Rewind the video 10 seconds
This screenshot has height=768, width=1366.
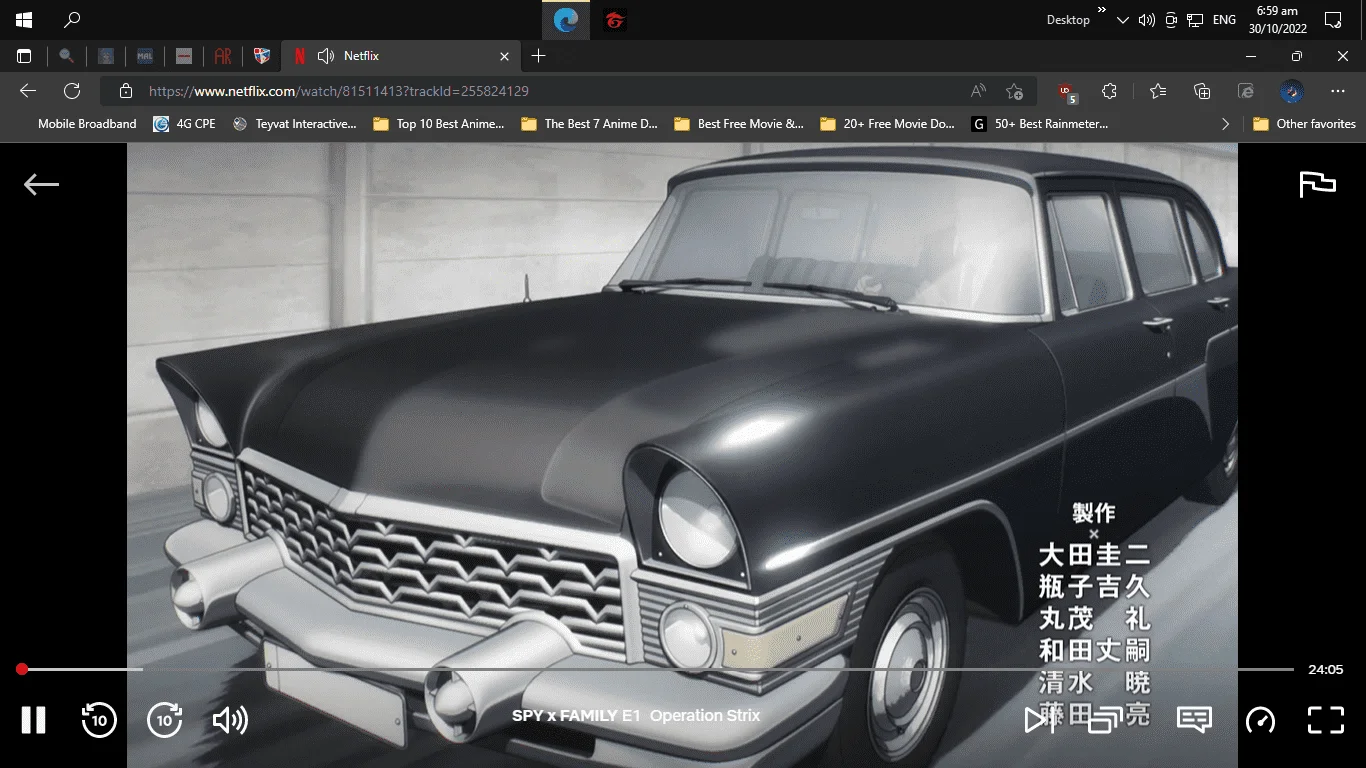[x=99, y=720]
